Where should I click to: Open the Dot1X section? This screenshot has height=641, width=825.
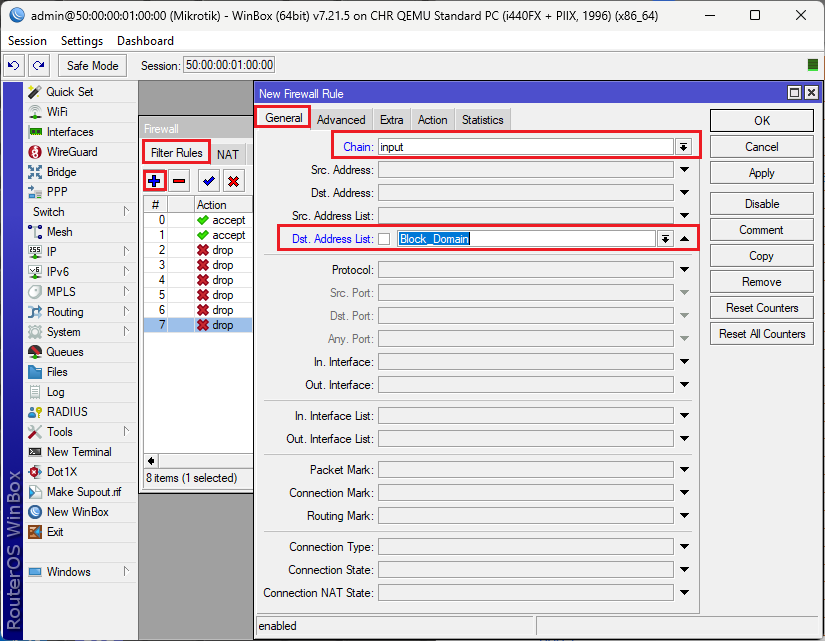click(62, 472)
